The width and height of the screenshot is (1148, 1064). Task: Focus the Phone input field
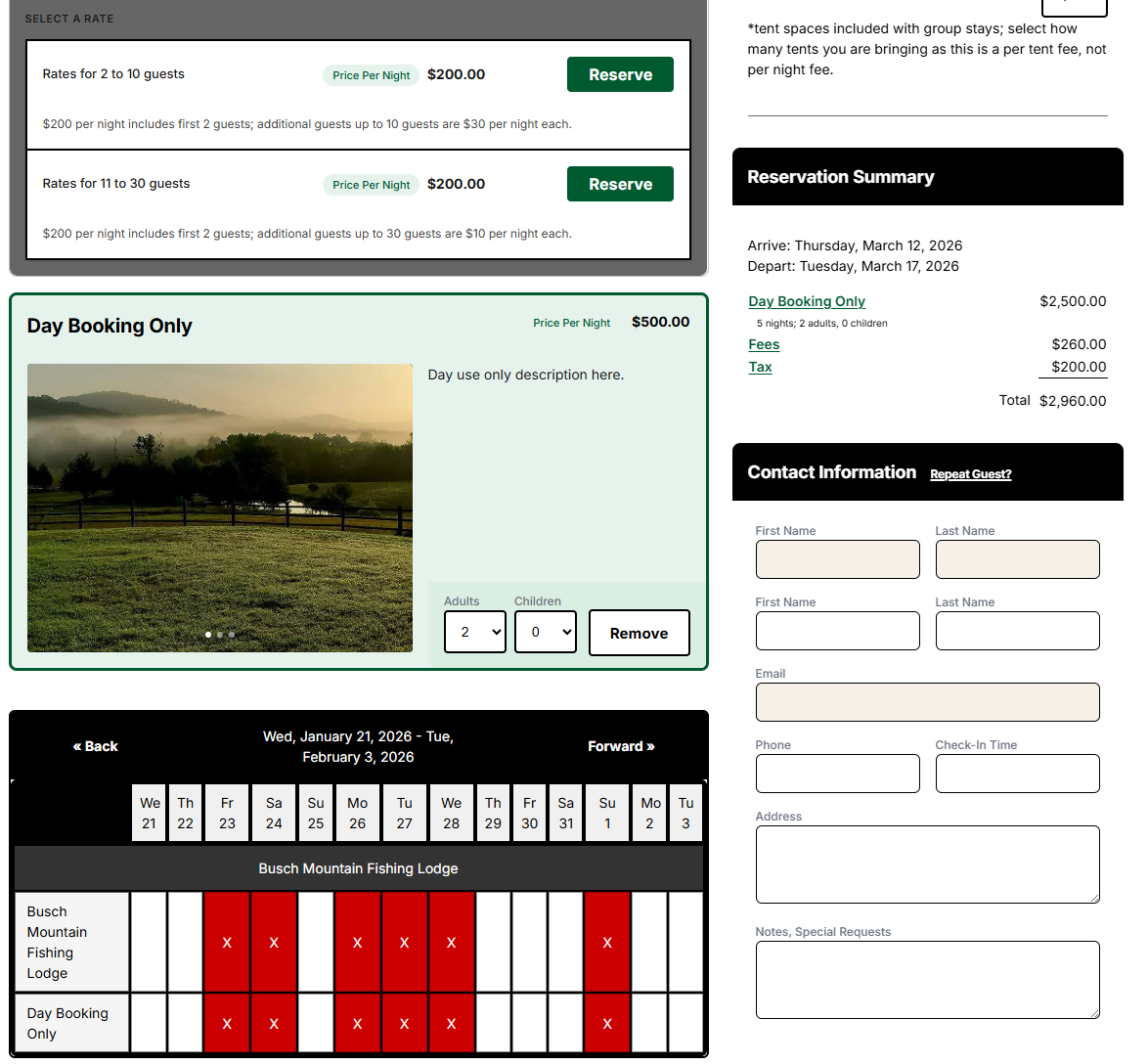(837, 774)
